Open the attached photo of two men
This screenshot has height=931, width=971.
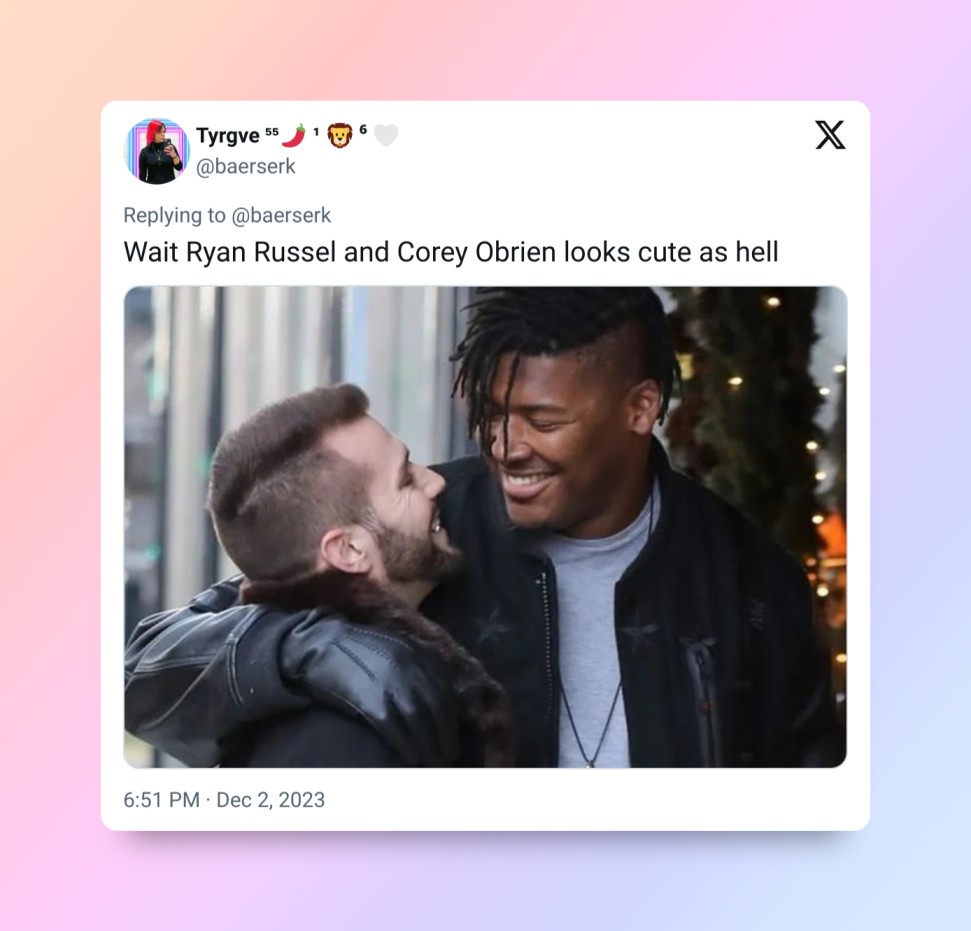point(486,527)
